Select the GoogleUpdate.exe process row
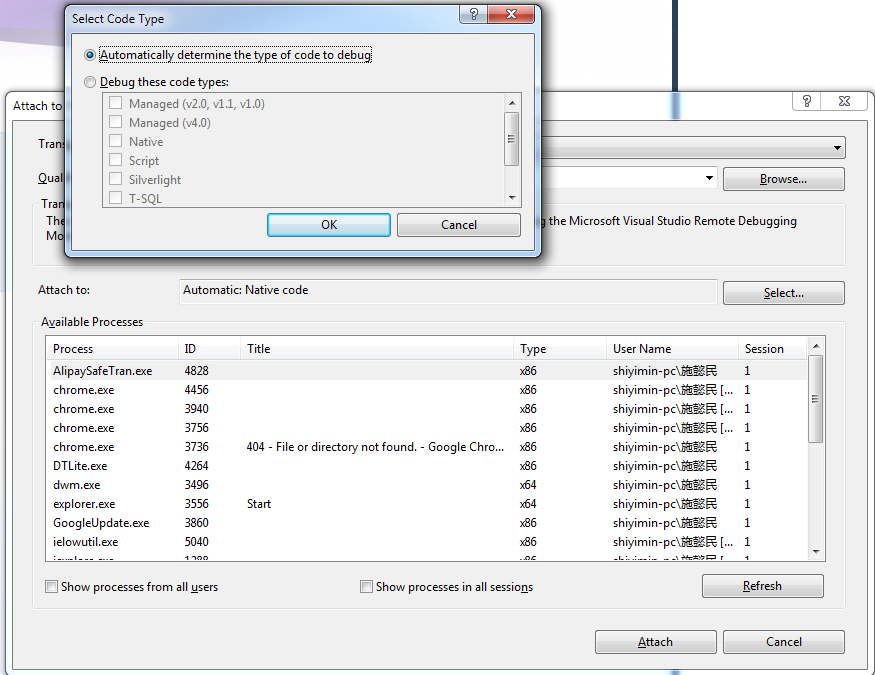 (x=427, y=522)
